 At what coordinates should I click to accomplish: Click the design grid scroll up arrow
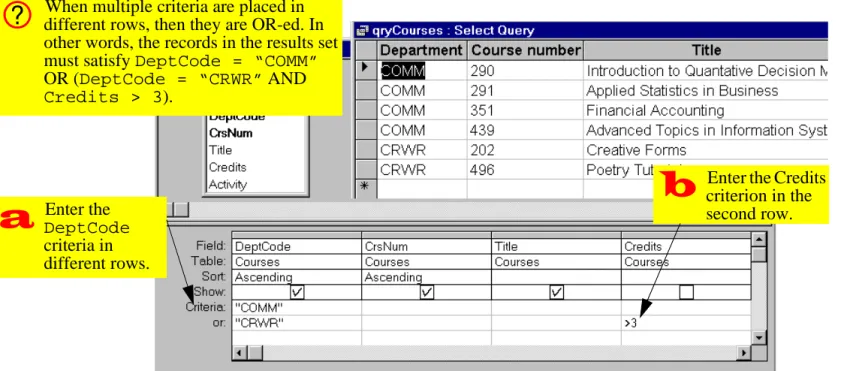(759, 240)
